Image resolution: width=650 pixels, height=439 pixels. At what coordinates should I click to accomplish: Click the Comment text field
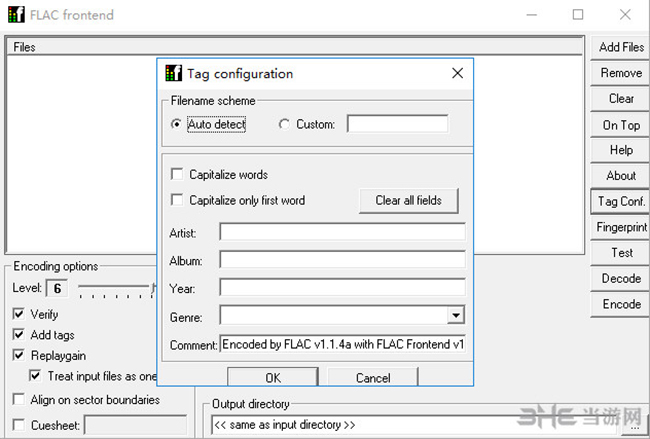[342, 344]
